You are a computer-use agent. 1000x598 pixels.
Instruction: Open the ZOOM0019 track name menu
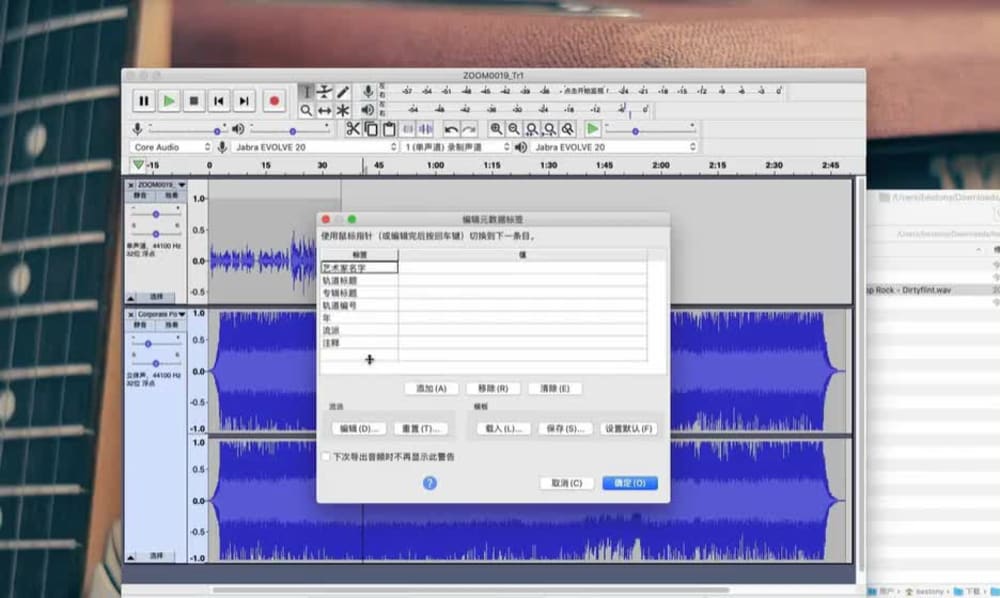(162, 184)
